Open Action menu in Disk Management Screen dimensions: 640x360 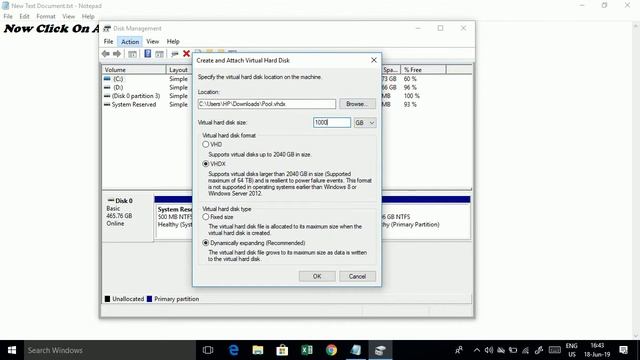pyautogui.click(x=130, y=42)
